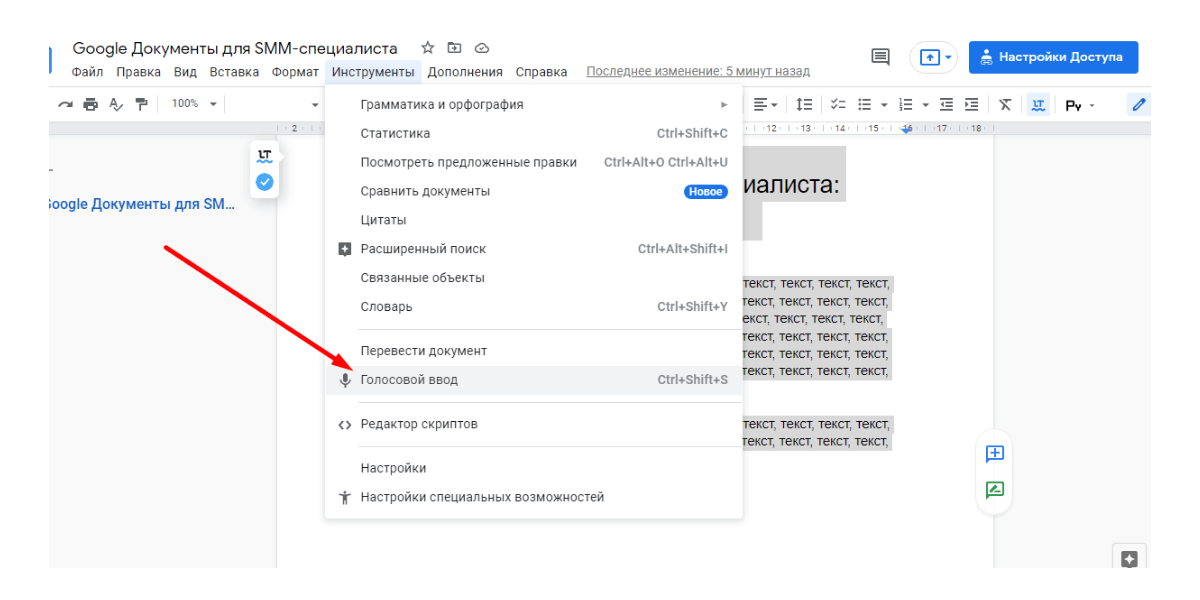Toggle the LanguageTool toolbar button

point(1038,104)
